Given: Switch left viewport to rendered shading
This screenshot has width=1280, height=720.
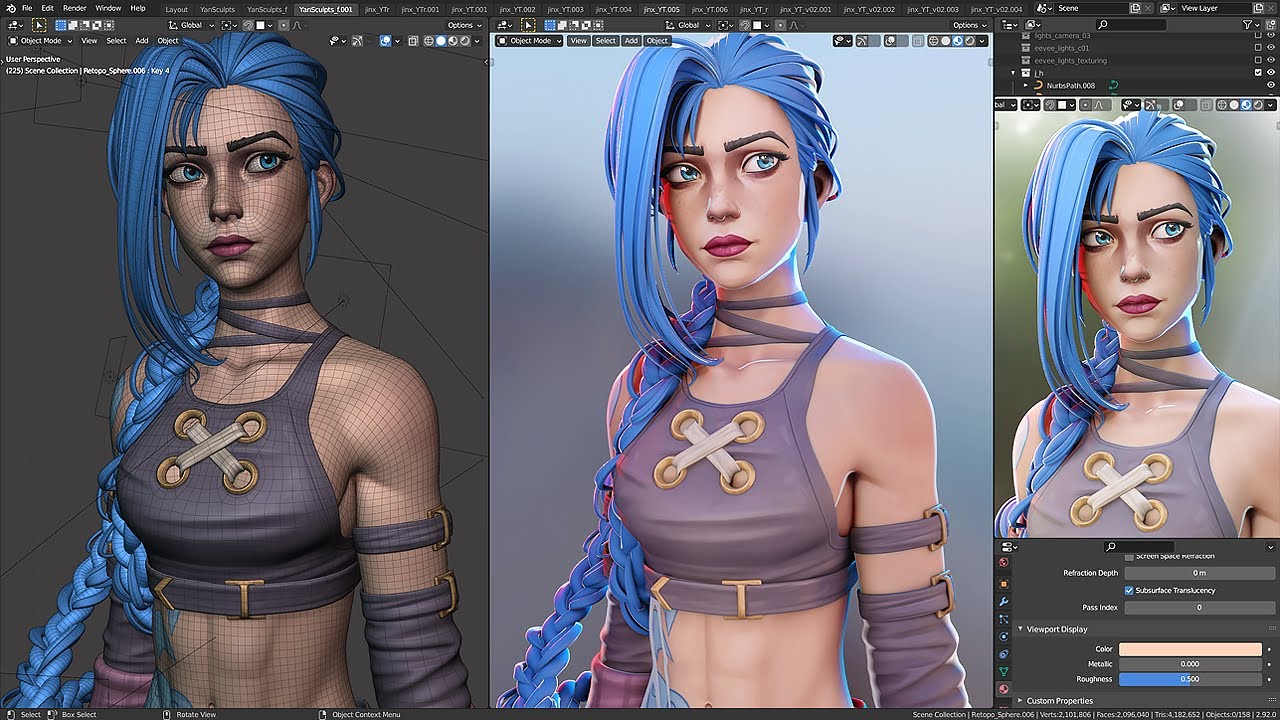Looking at the screenshot, I should pos(465,41).
